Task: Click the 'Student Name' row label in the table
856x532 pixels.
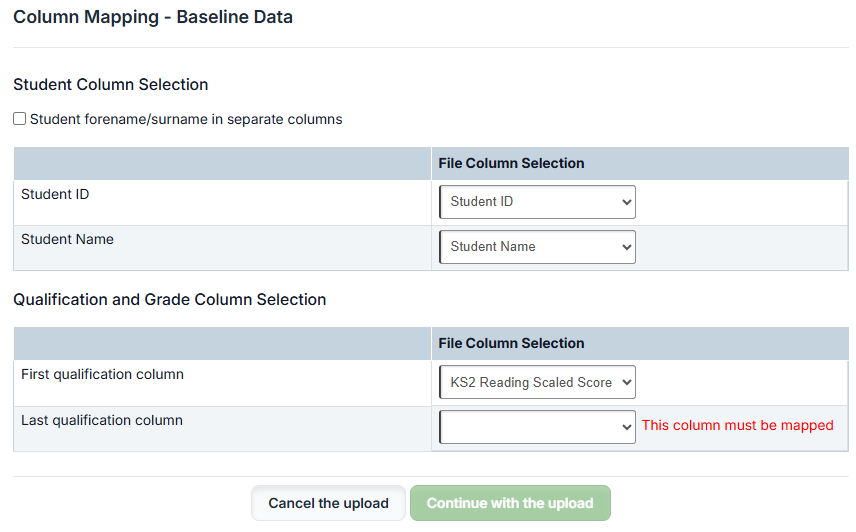Action: (68, 239)
